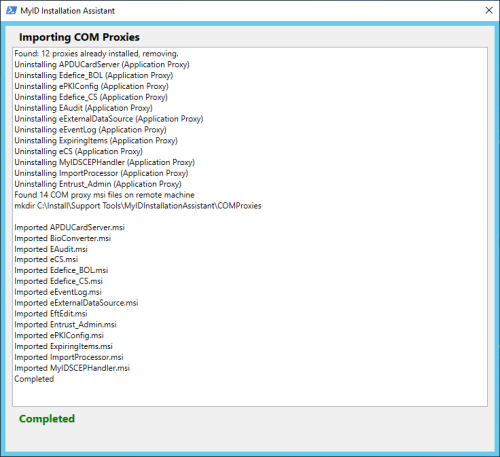Click empty area at bottom of log box
Screen dimensions: 500x457
pos(250,395)
